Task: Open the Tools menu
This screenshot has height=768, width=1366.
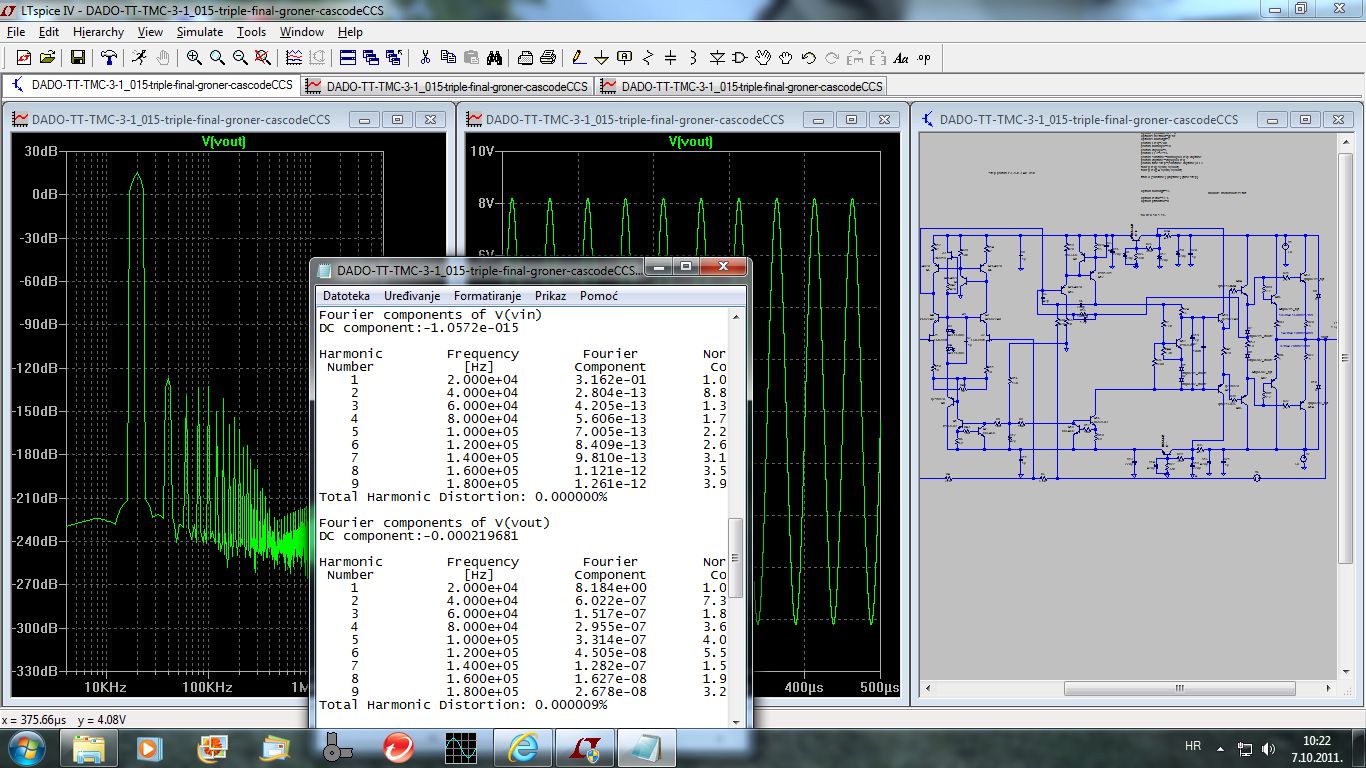Action: (x=251, y=32)
